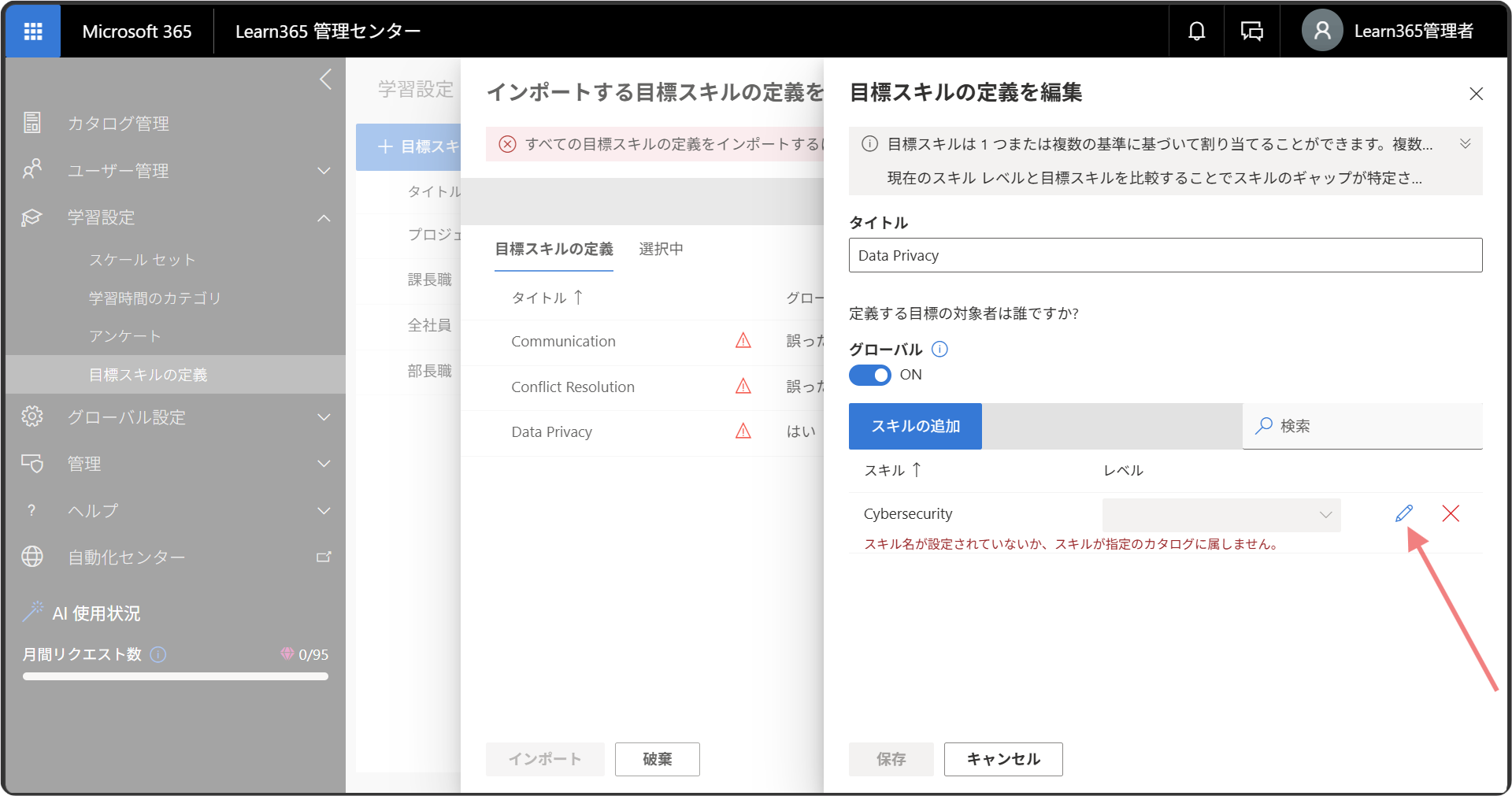Close the edit target skill definition panel
The image size is (1512, 796).
(x=1476, y=94)
